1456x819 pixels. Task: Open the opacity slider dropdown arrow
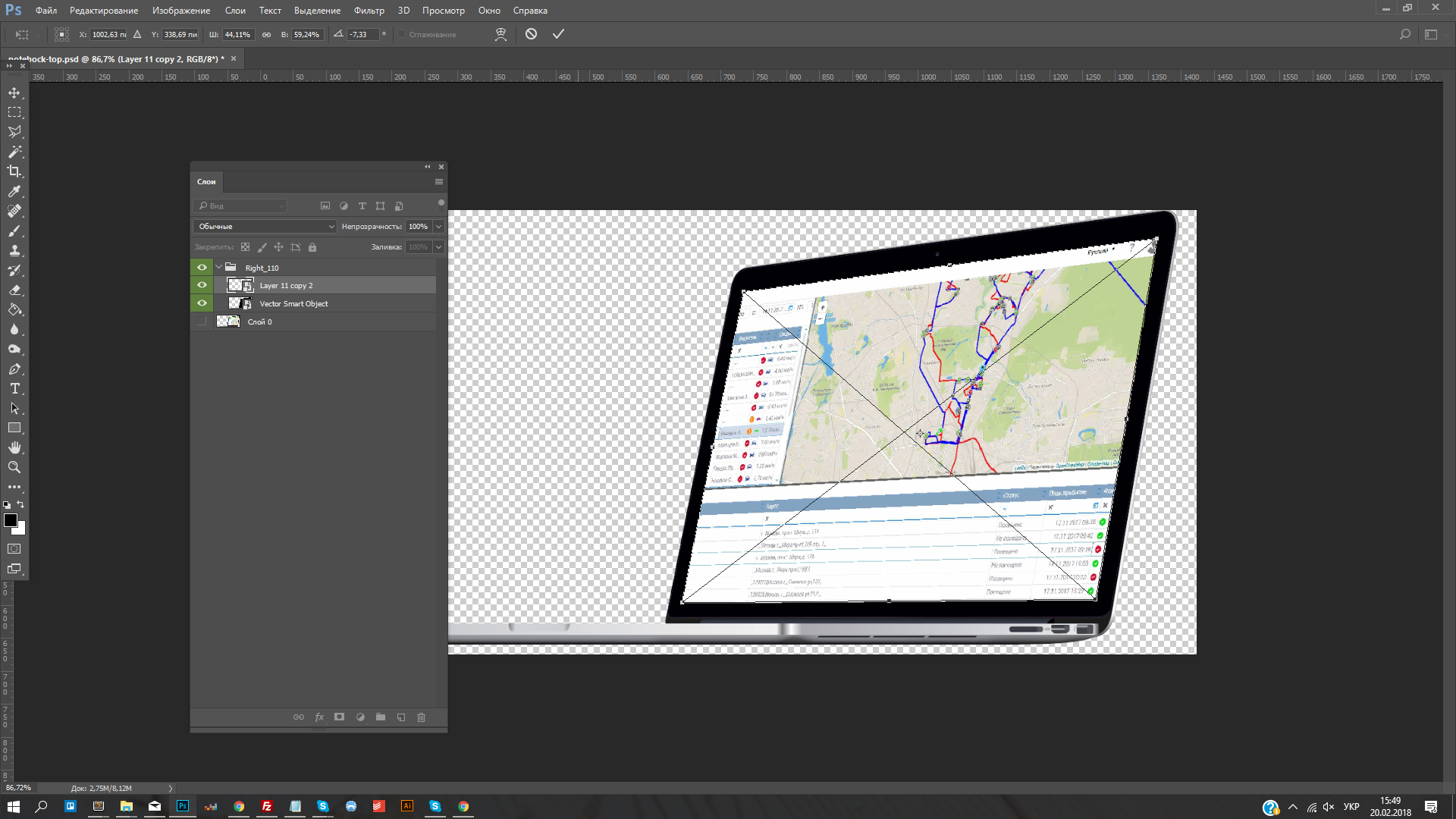(x=438, y=226)
